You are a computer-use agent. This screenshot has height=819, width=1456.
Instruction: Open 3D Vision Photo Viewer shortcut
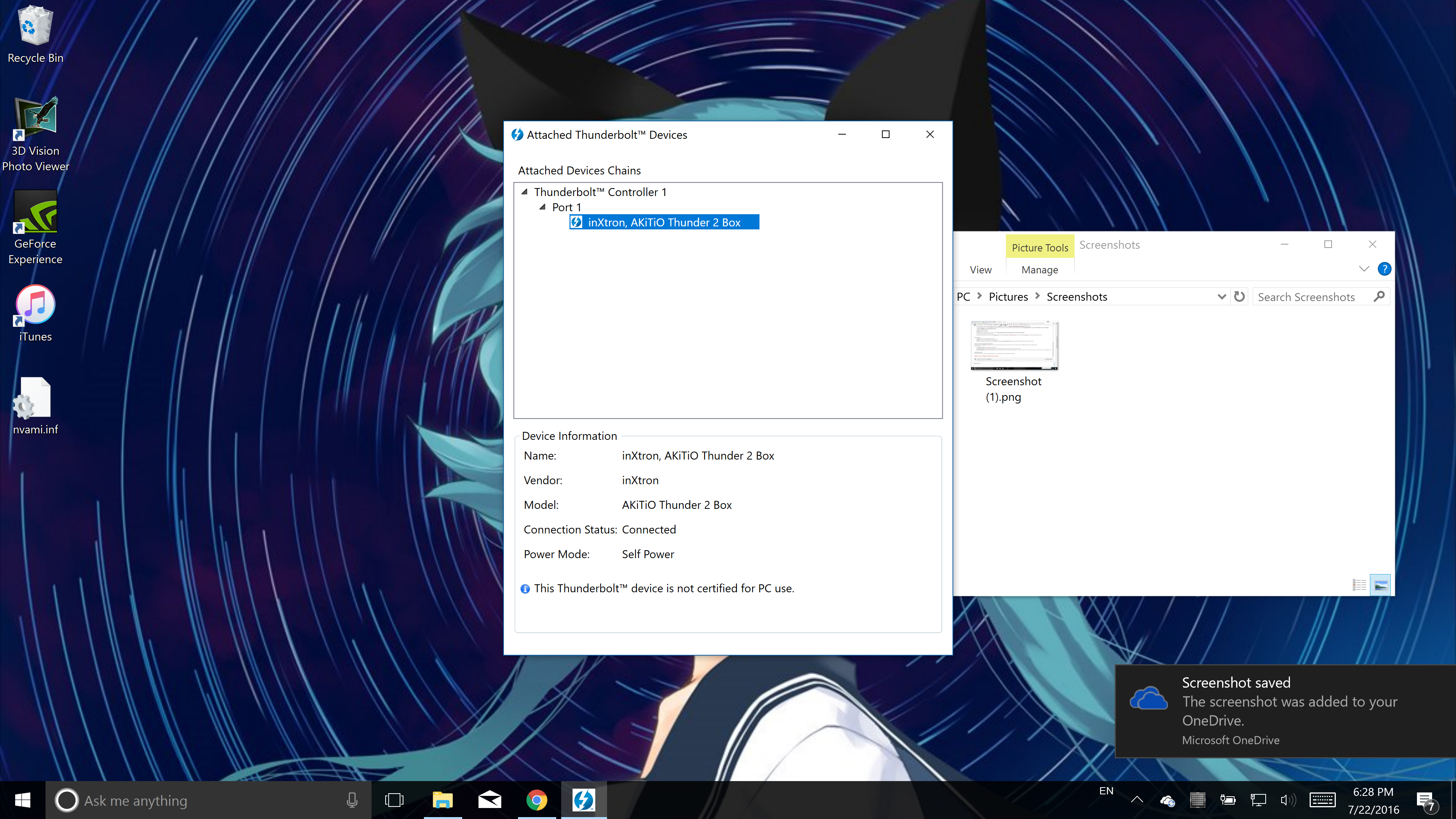(35, 135)
